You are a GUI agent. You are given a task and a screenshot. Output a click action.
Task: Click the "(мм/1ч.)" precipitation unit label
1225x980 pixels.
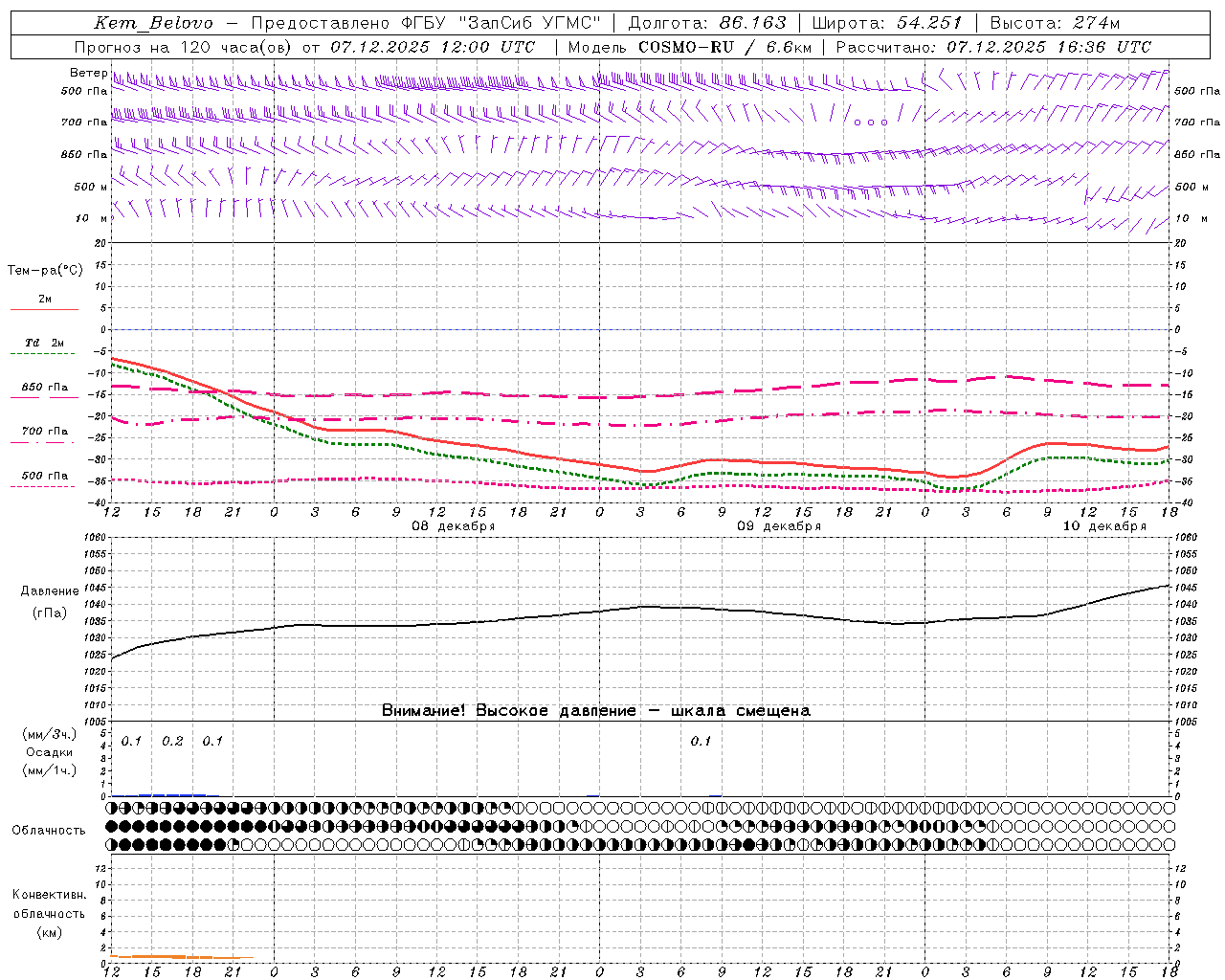click(50, 770)
